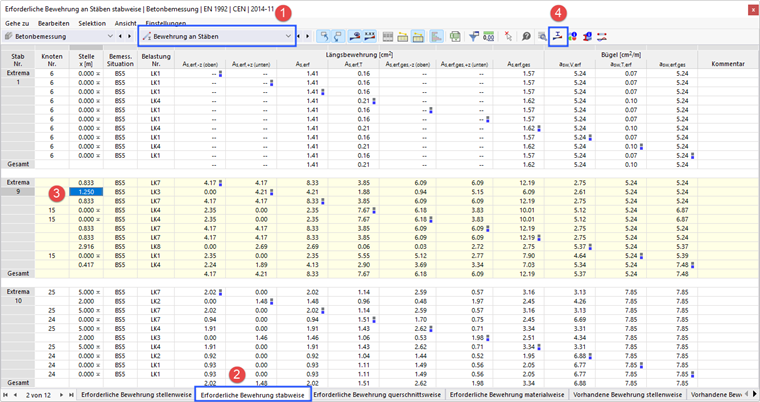Jump to last table page arrow
The width and height of the screenshot is (760, 402).
point(71,395)
